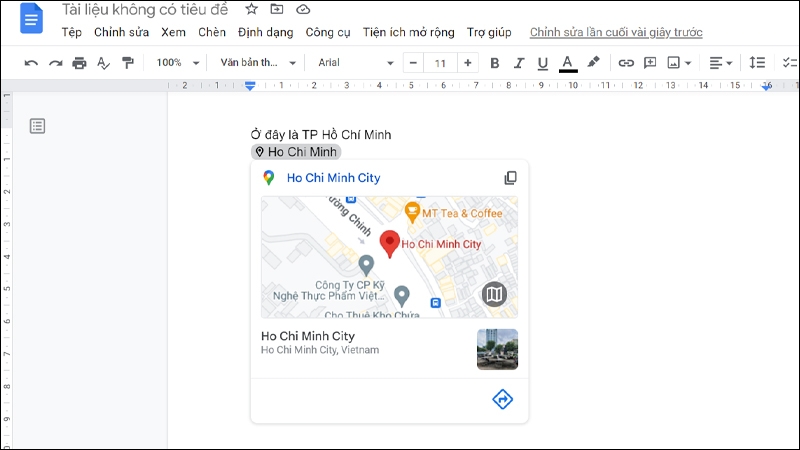Place cursor in text Ở đây là TP Hồ Chí Minh

click(x=320, y=135)
